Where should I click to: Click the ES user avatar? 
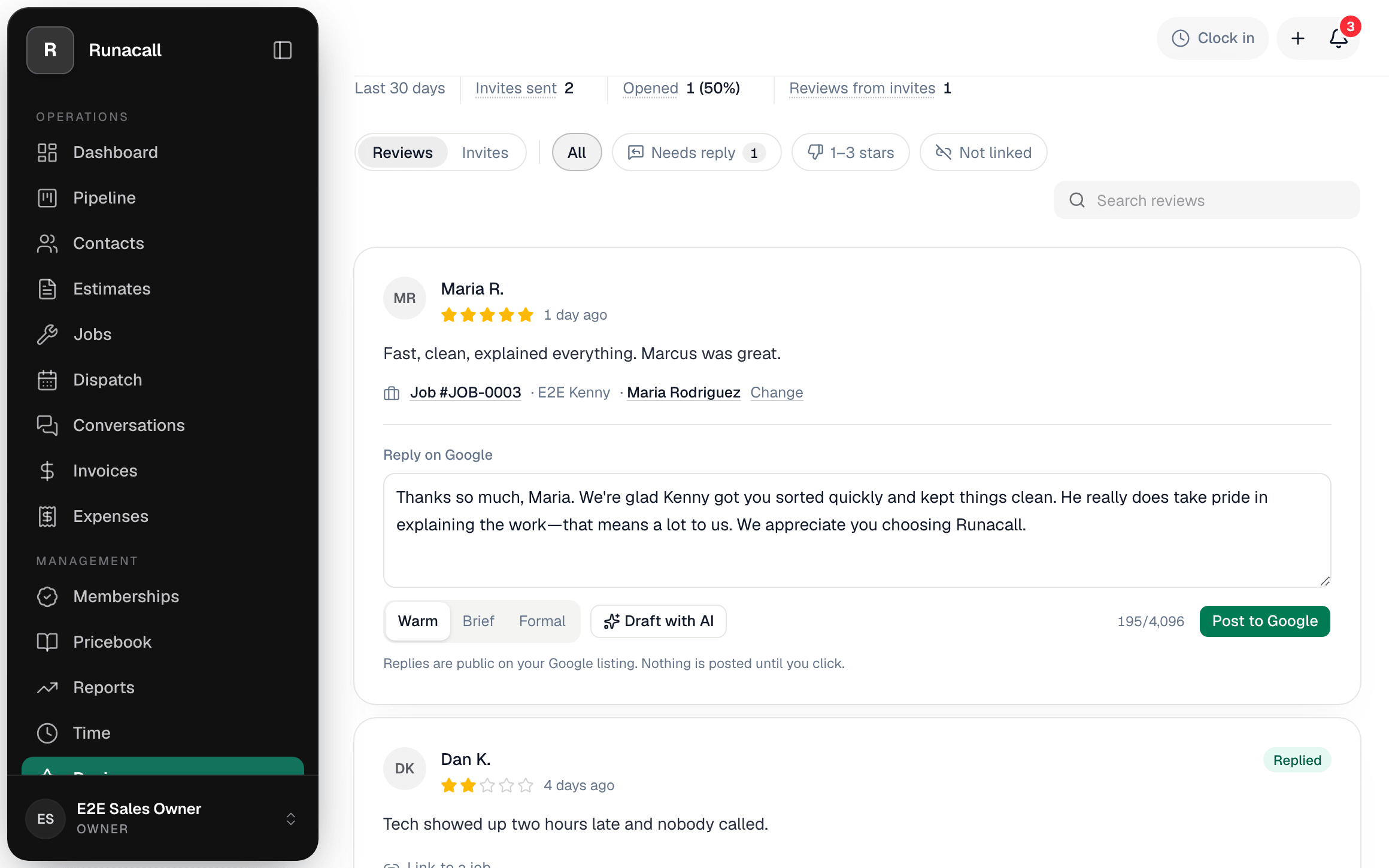46,819
